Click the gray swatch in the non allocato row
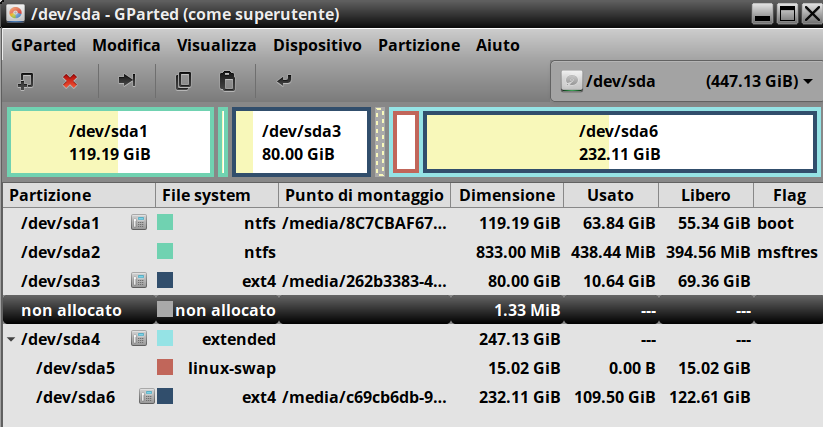Screen dimensions: 823x427 pos(165,309)
